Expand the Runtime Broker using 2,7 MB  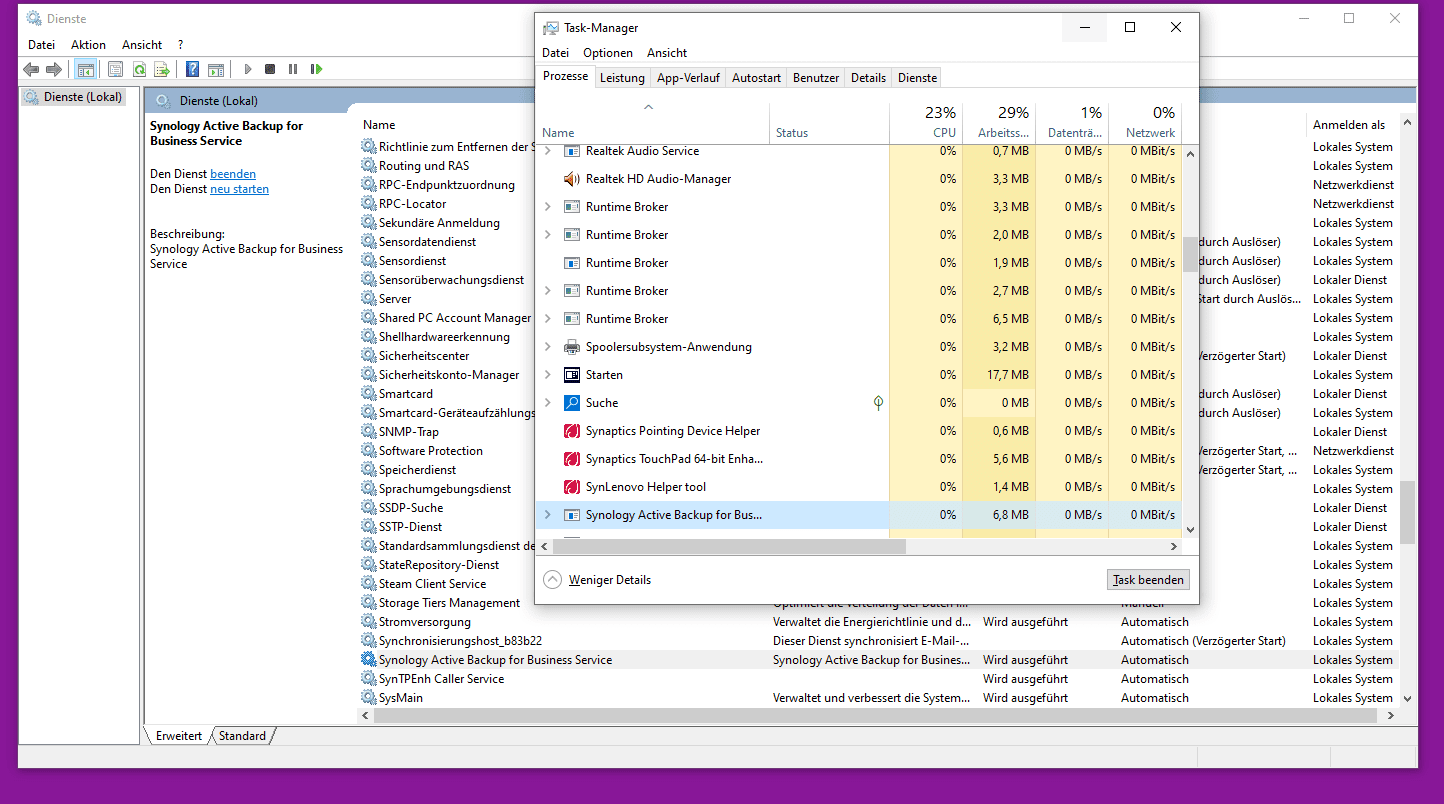coord(547,291)
